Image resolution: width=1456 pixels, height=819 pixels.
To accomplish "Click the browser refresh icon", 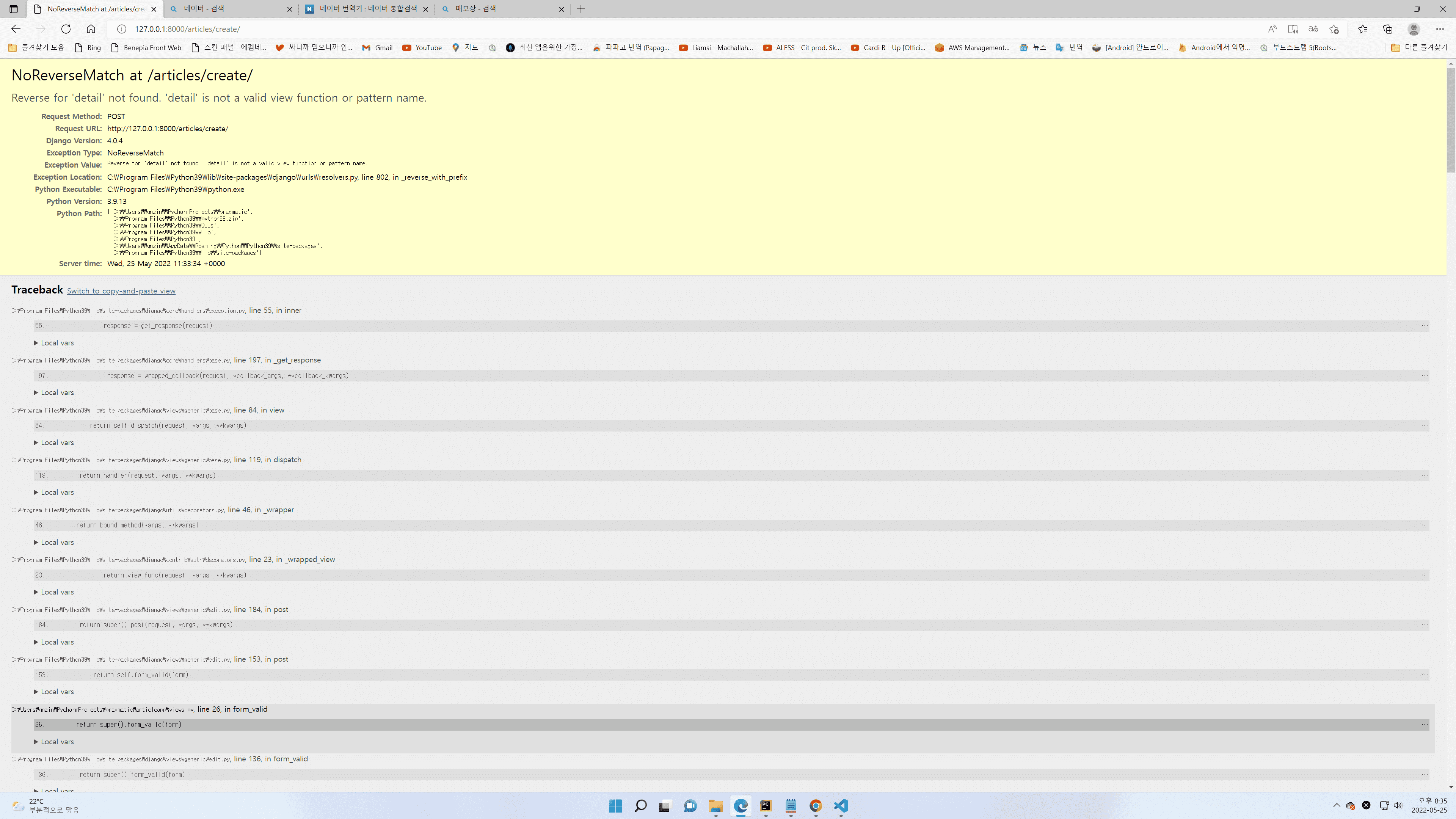I will point(66,29).
